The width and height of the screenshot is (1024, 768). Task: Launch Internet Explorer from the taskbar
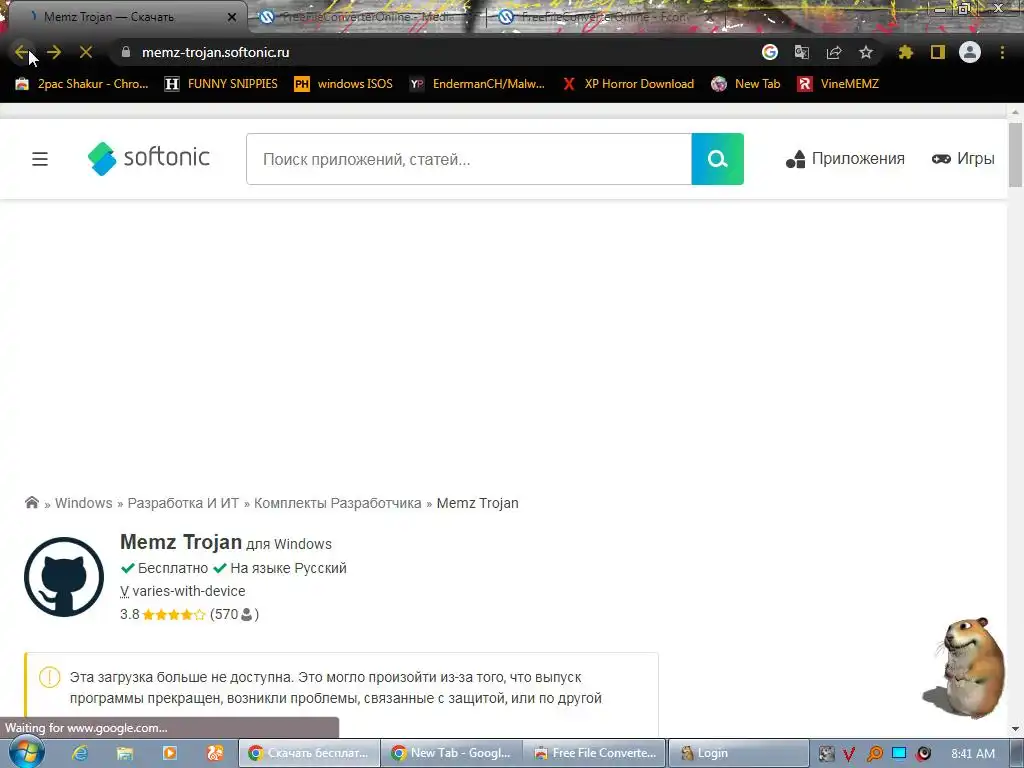click(x=80, y=753)
